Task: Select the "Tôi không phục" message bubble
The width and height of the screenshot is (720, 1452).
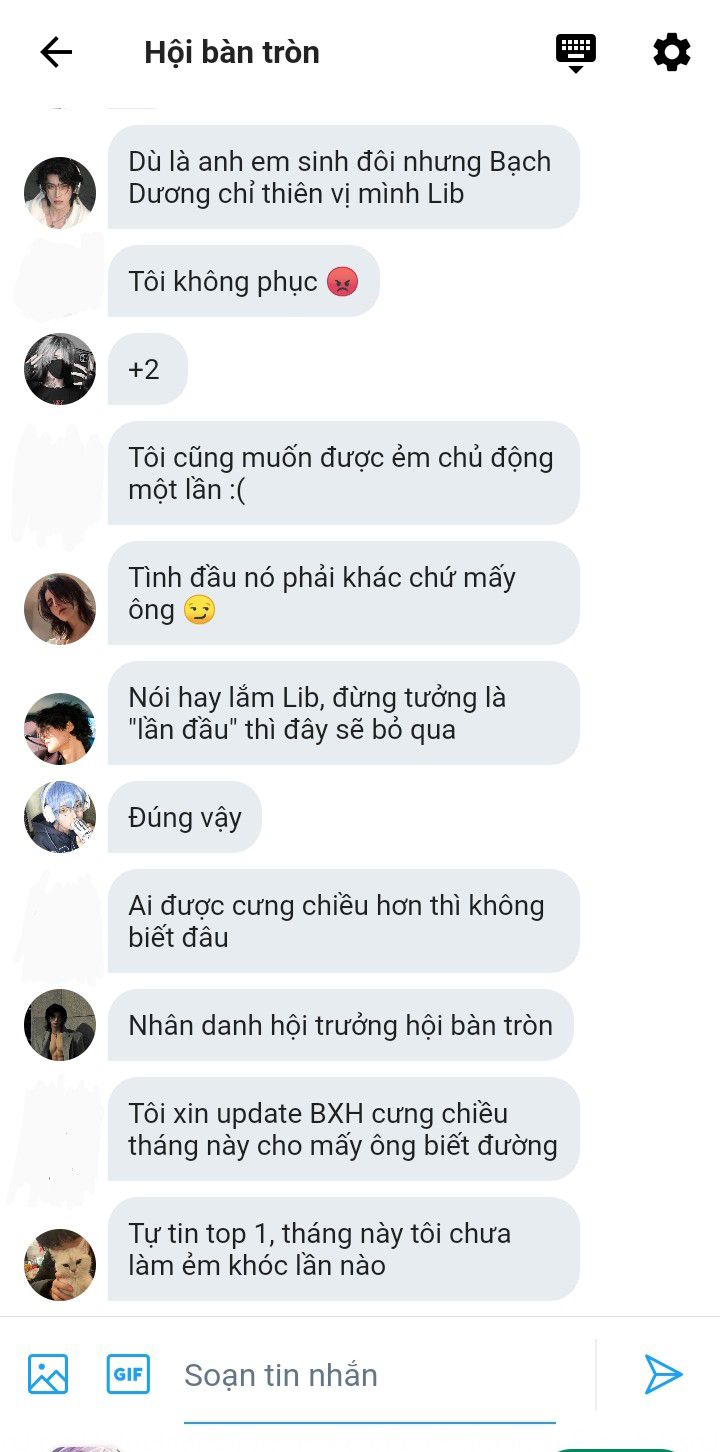Action: coord(244,281)
